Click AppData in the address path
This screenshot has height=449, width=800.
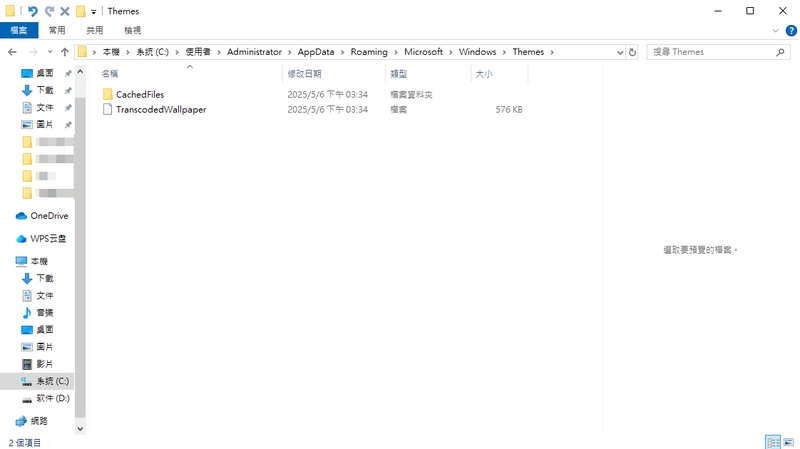[316, 52]
